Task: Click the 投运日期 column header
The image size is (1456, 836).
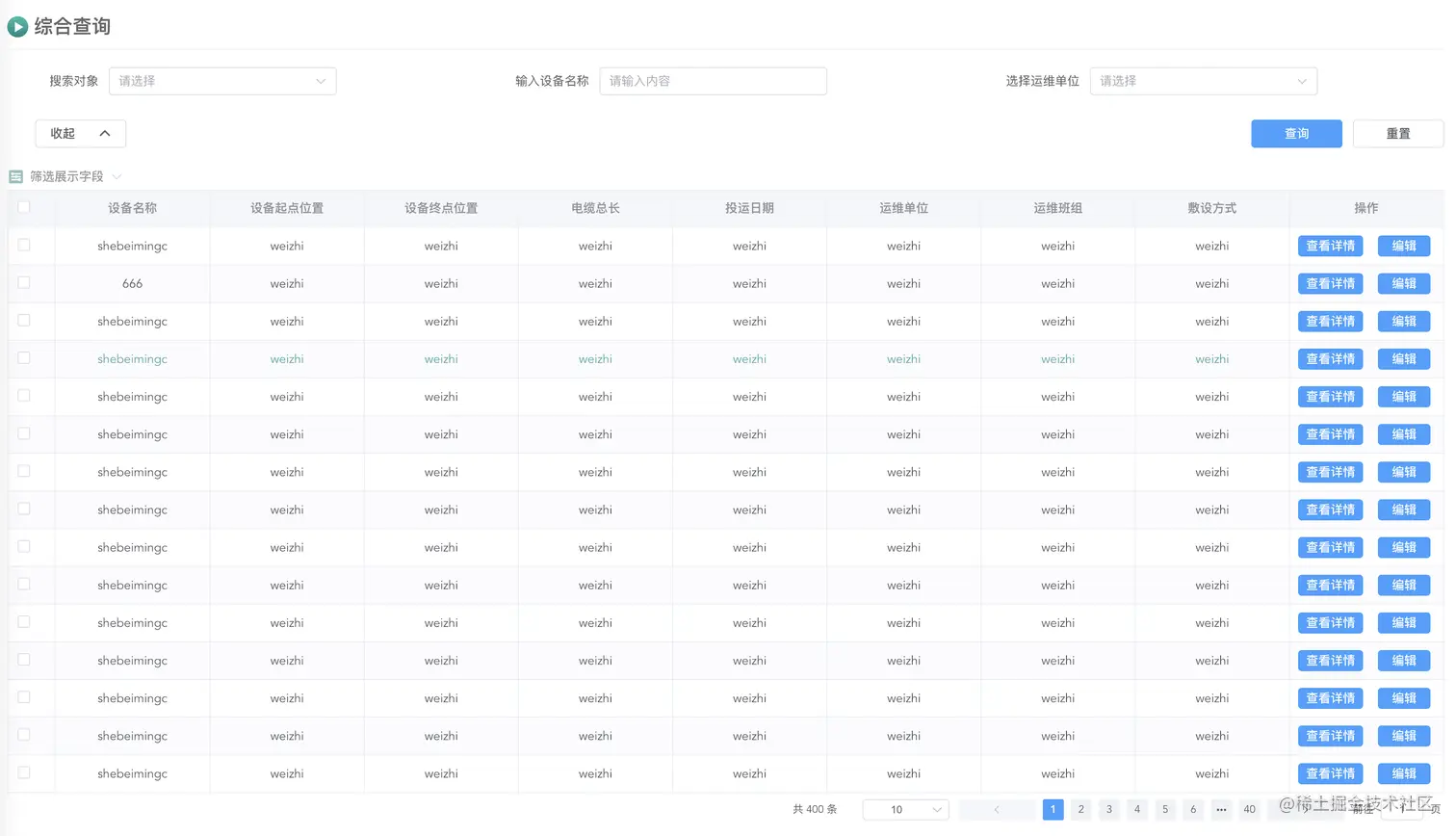Action: click(749, 208)
